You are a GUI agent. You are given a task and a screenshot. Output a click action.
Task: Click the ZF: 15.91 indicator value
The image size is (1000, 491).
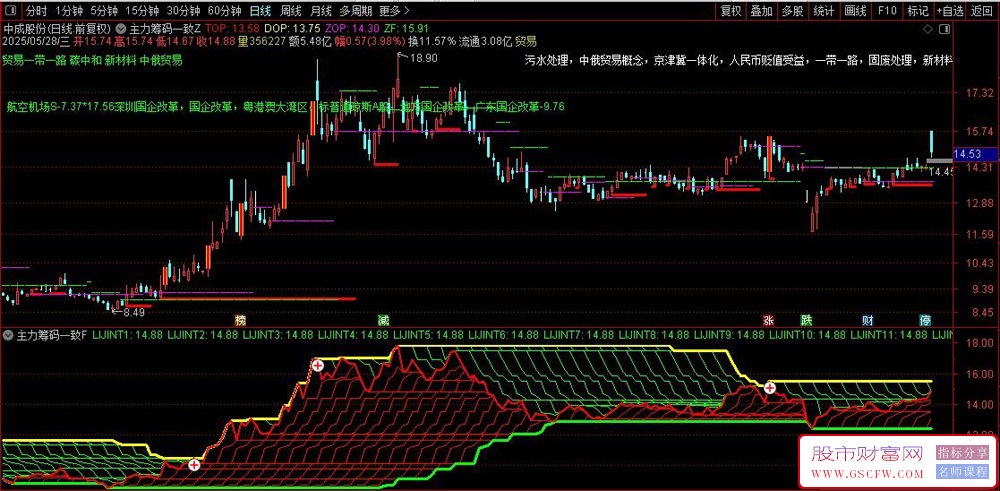(x=408, y=29)
